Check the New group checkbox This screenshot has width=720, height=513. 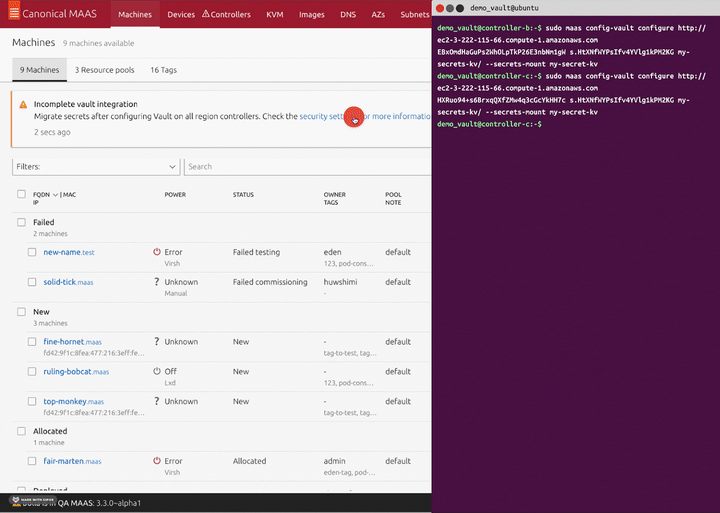click(21, 312)
